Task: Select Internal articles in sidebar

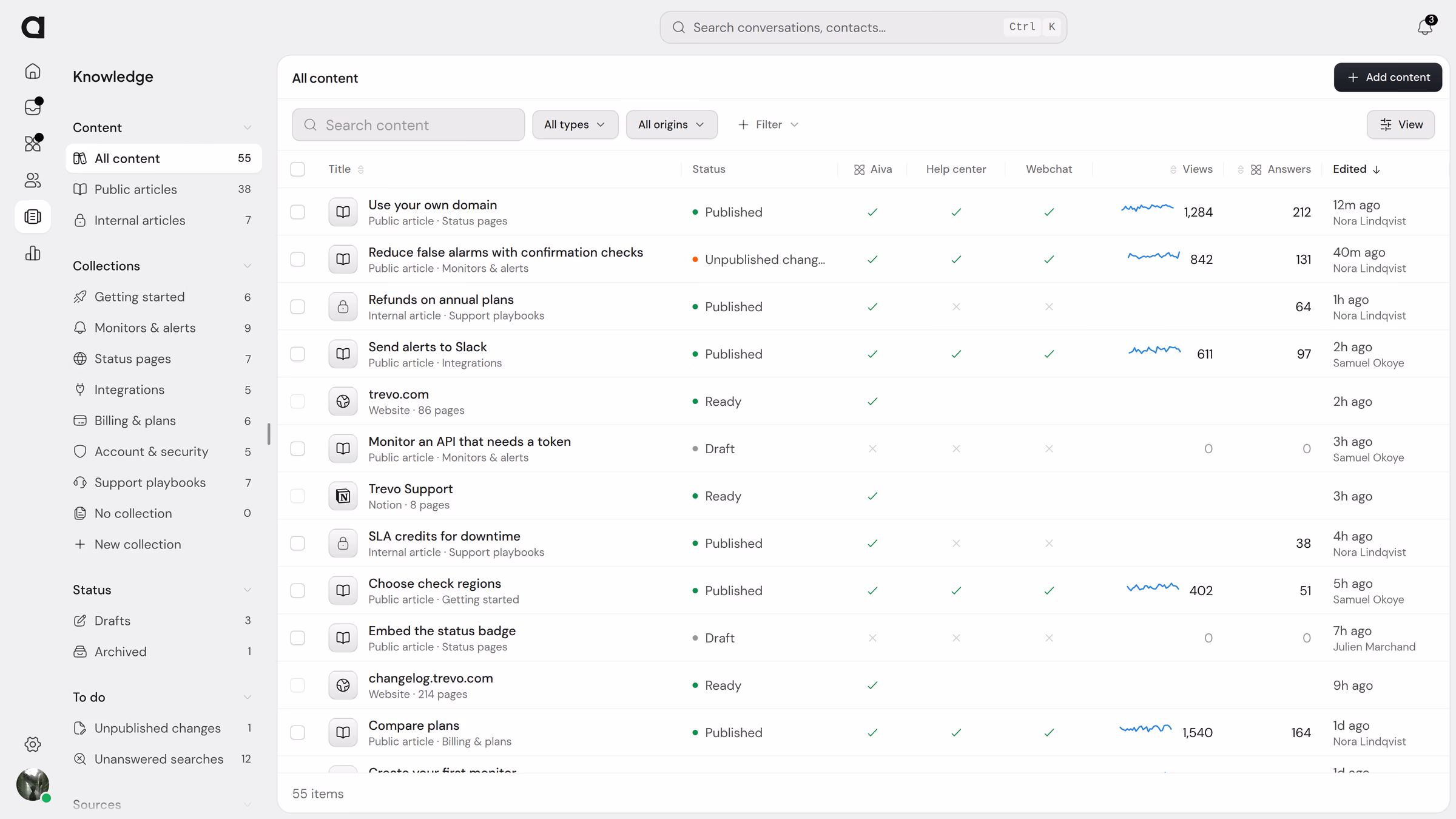Action: [164, 220]
